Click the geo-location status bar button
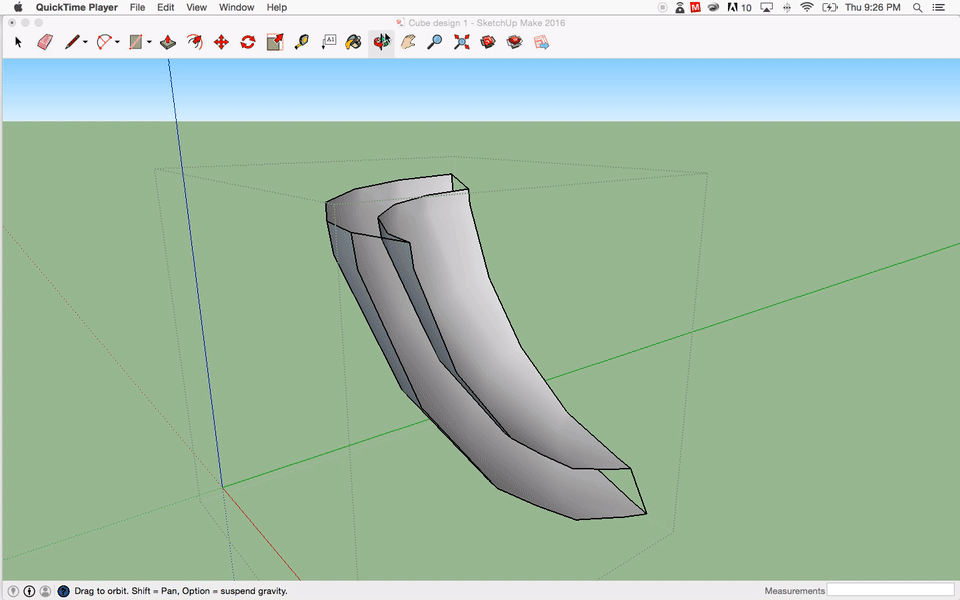 coord(13,591)
